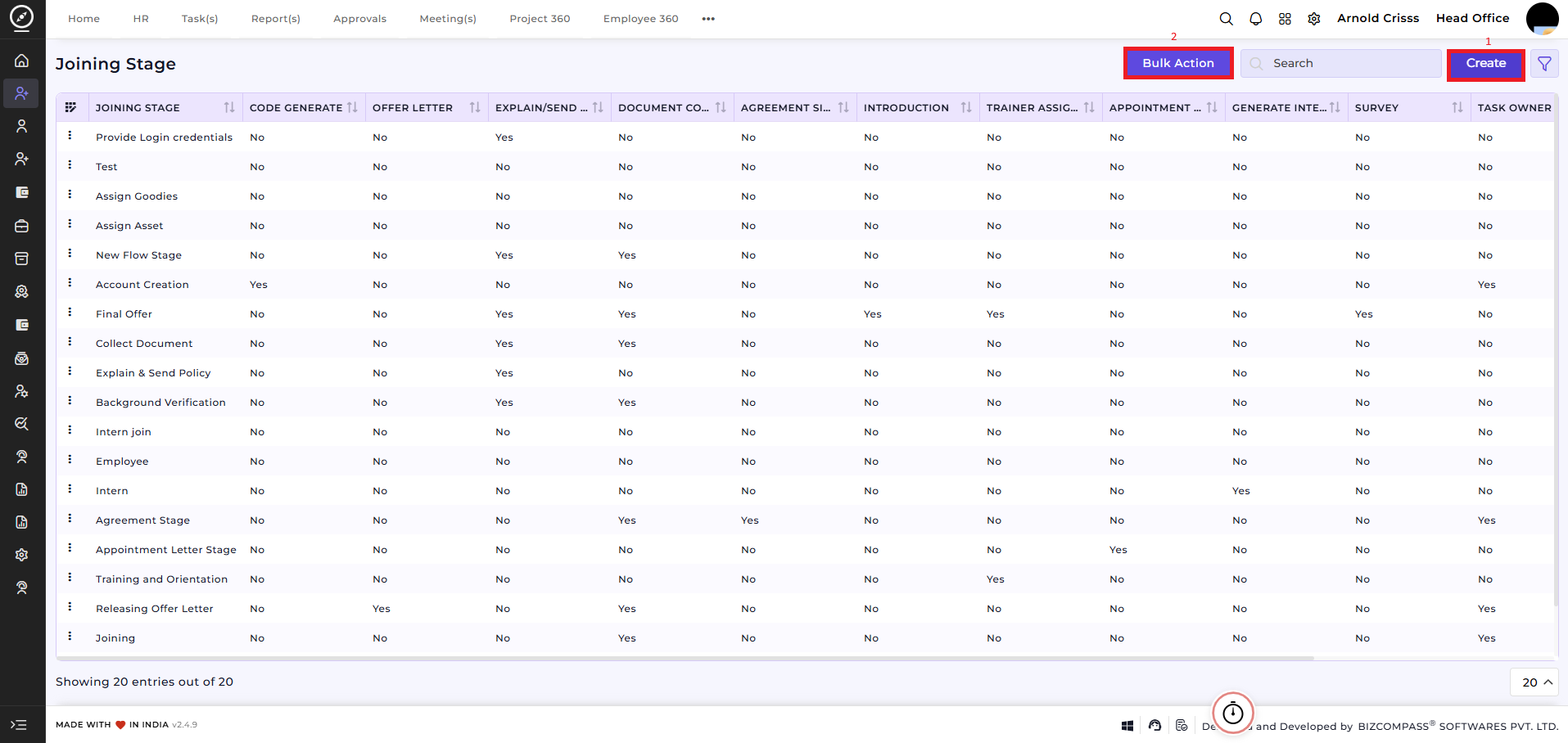Click the compass logo in the sidebar

click(x=22, y=18)
